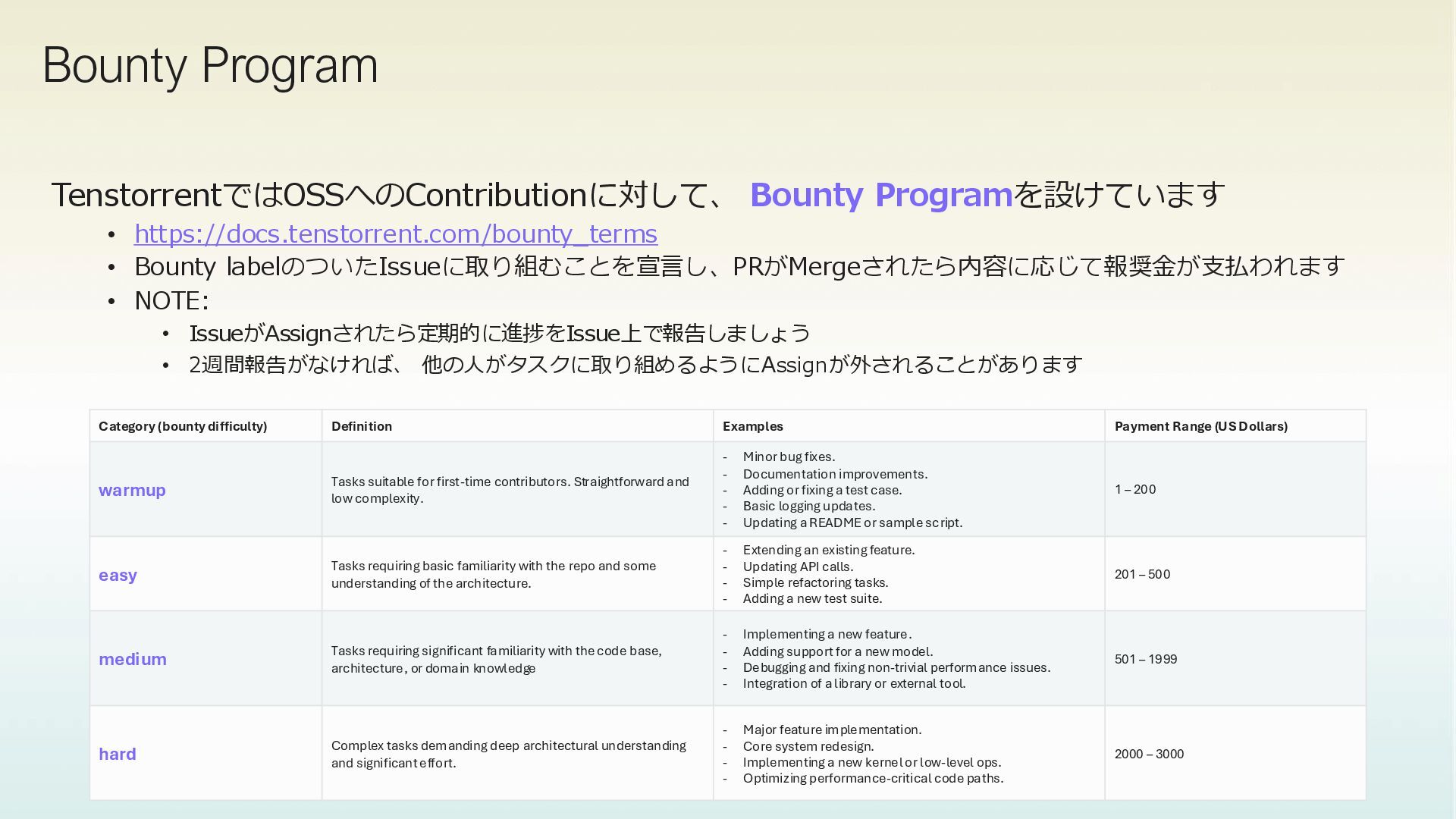Click the 201 – 500 payment cell
Image resolution: width=1456 pixels, height=819 pixels.
(x=1142, y=574)
